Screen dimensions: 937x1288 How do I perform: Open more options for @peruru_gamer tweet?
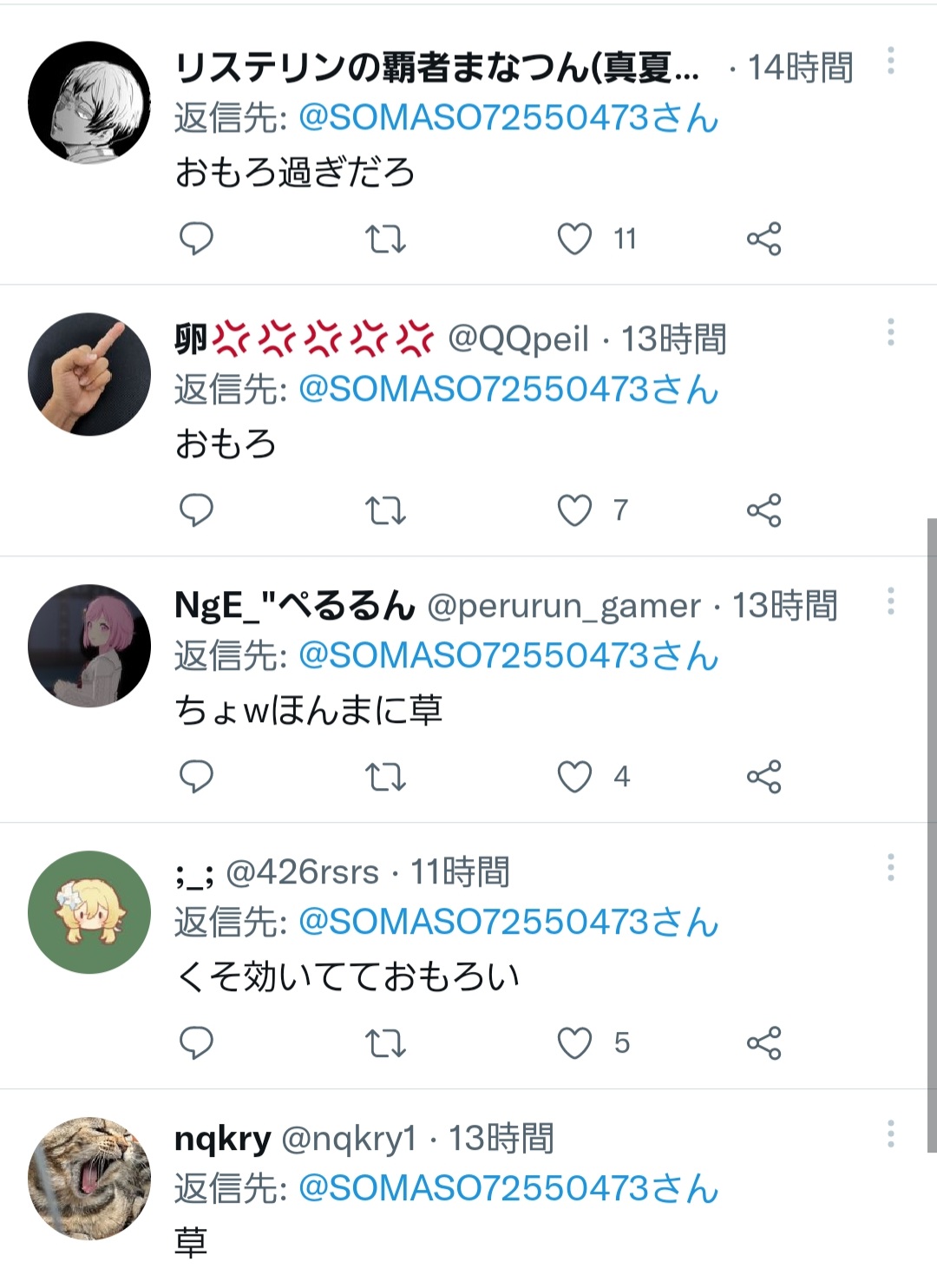coord(891,601)
